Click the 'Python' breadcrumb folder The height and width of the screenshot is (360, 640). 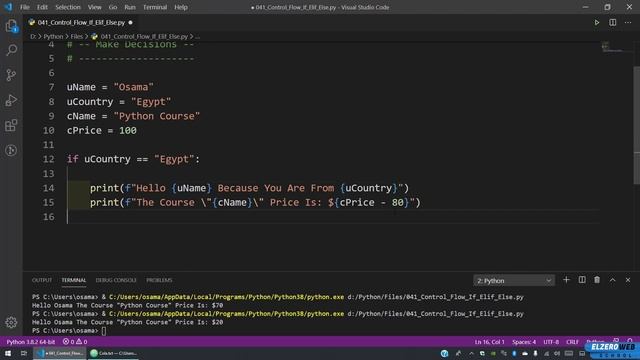[x=53, y=36]
